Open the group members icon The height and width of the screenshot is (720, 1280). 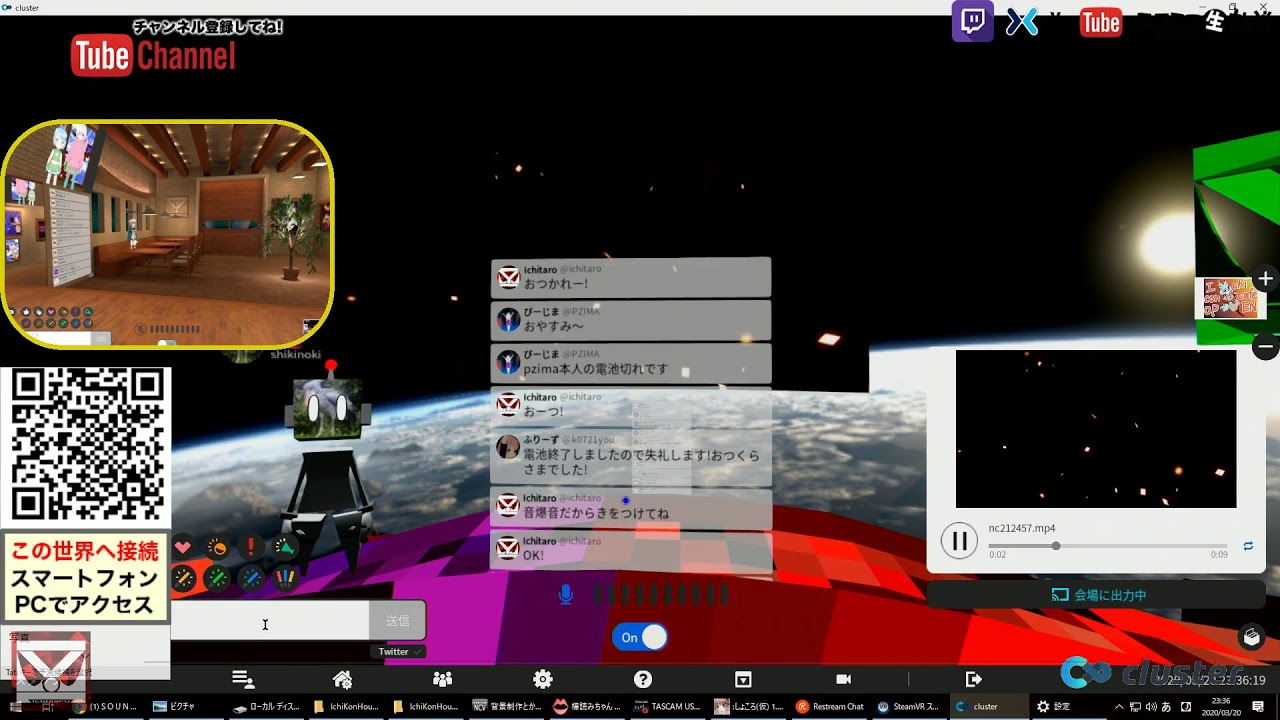pos(443,679)
